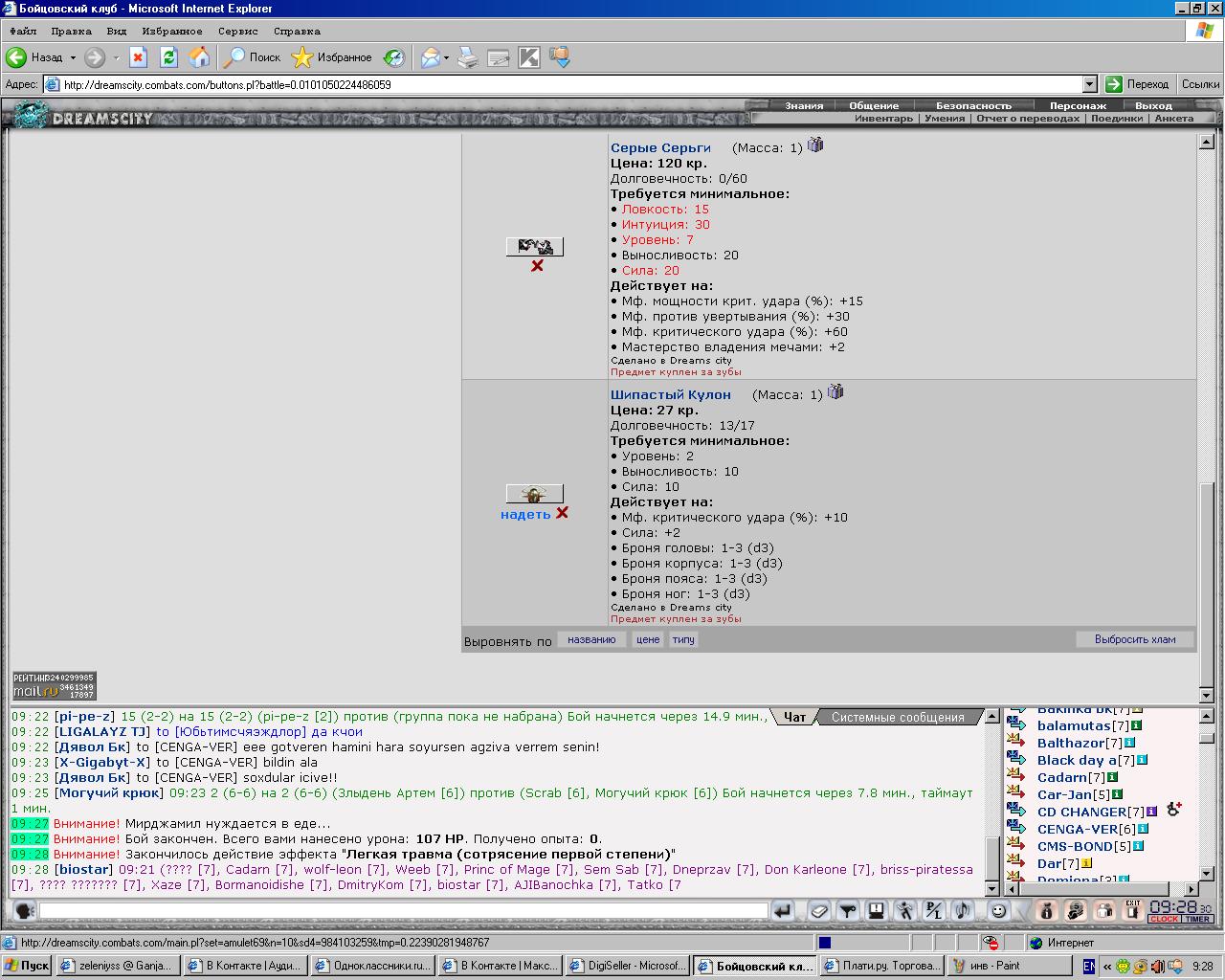The width and height of the screenshot is (1225, 980).
Task: Open the mail button dropdown arrow
Action: coord(446,57)
